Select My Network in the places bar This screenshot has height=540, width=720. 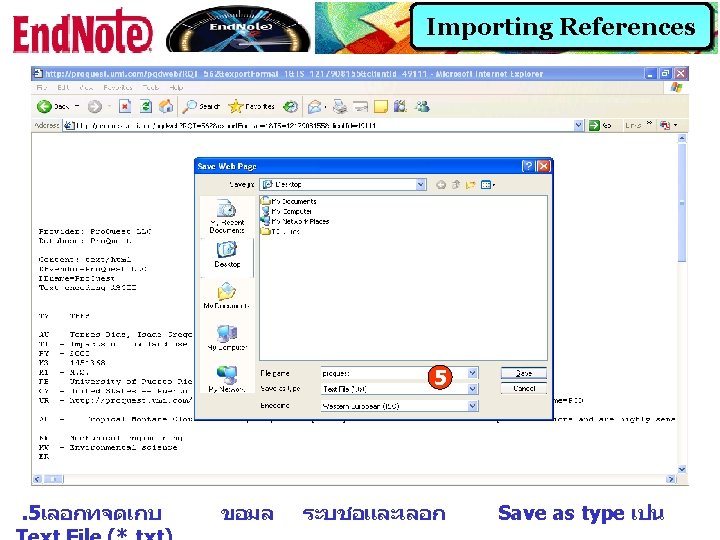(227, 379)
